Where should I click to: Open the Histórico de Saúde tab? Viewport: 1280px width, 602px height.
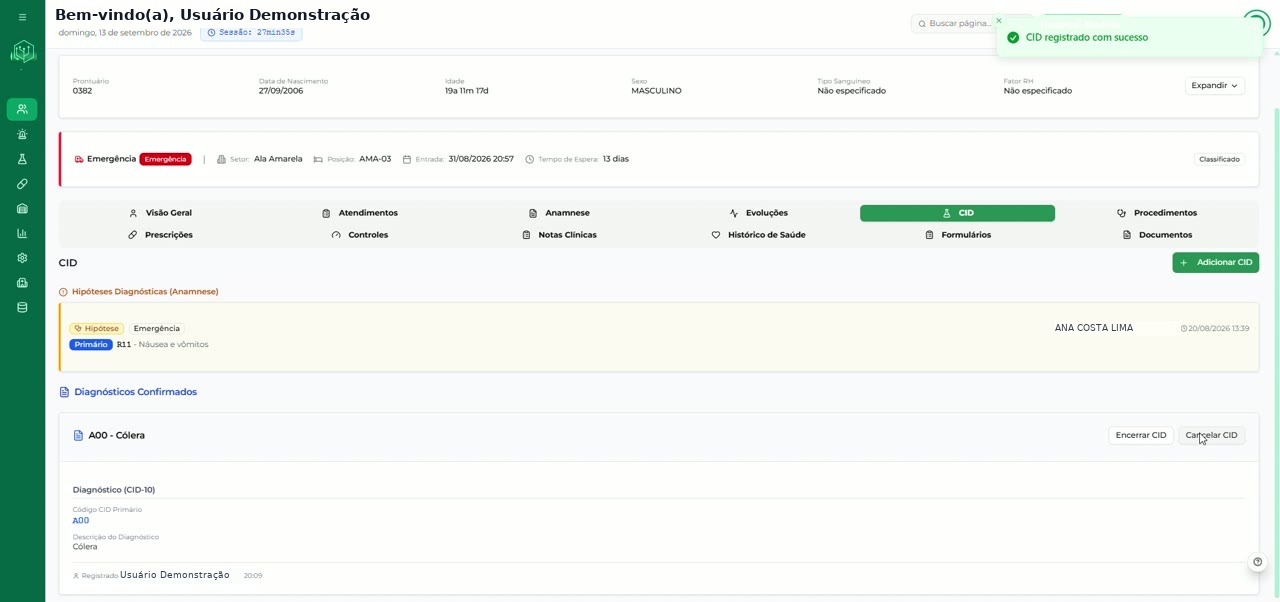click(x=758, y=235)
